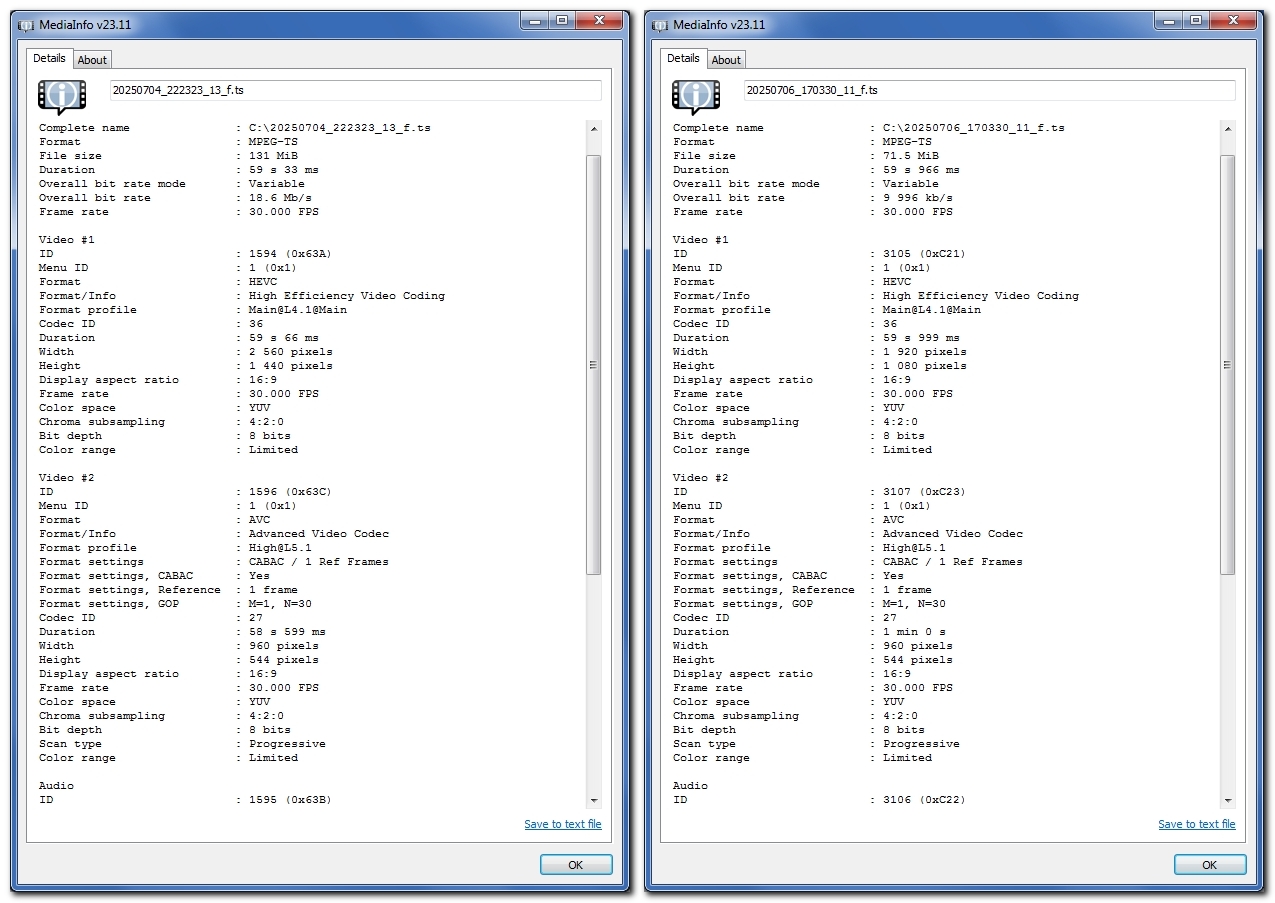Screen dimensions: 1275x903
Task: Click the left window scrollbar thumb
Action: [x=594, y=365]
